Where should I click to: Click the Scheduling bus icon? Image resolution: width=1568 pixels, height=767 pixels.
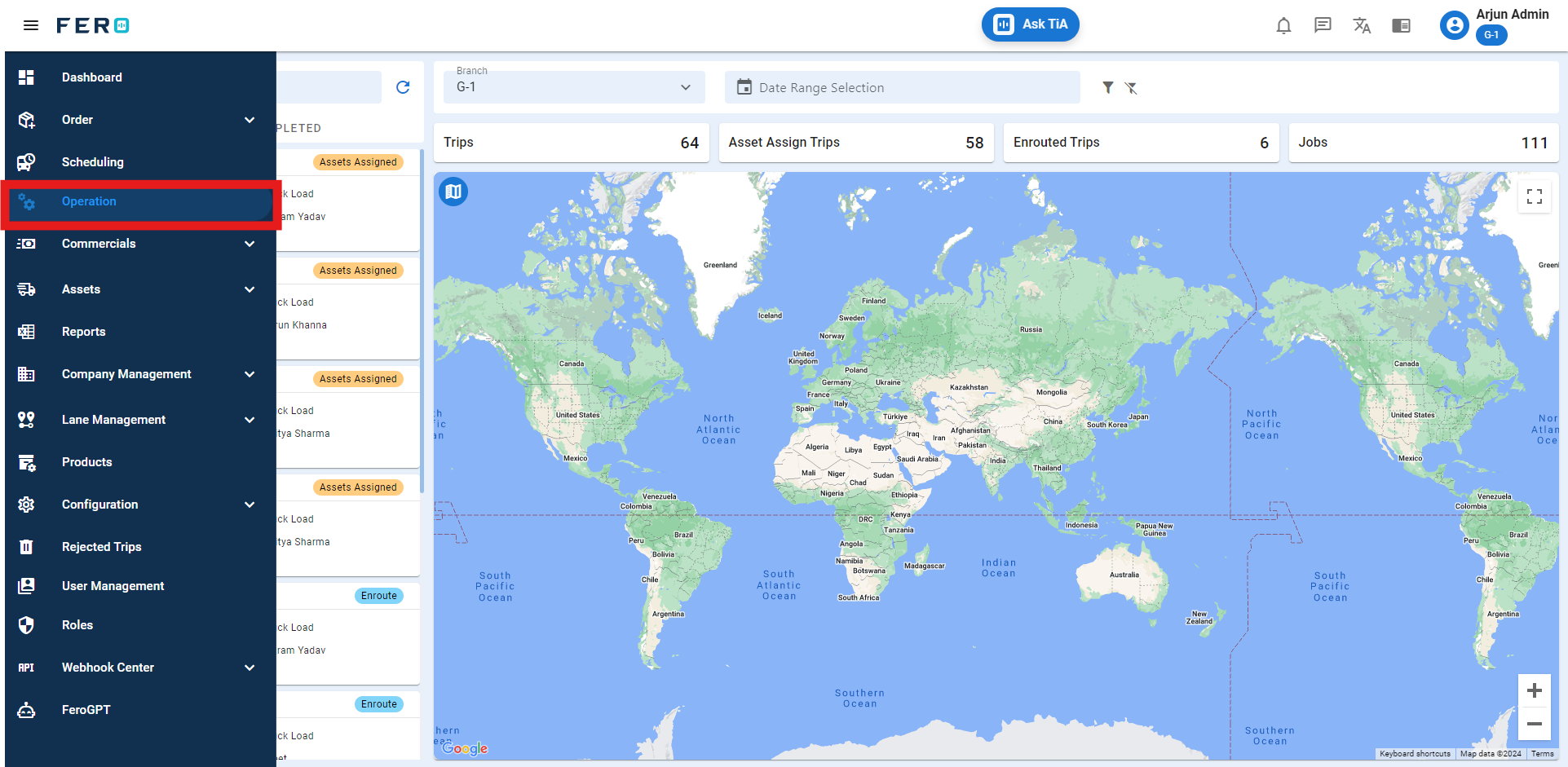pos(26,162)
